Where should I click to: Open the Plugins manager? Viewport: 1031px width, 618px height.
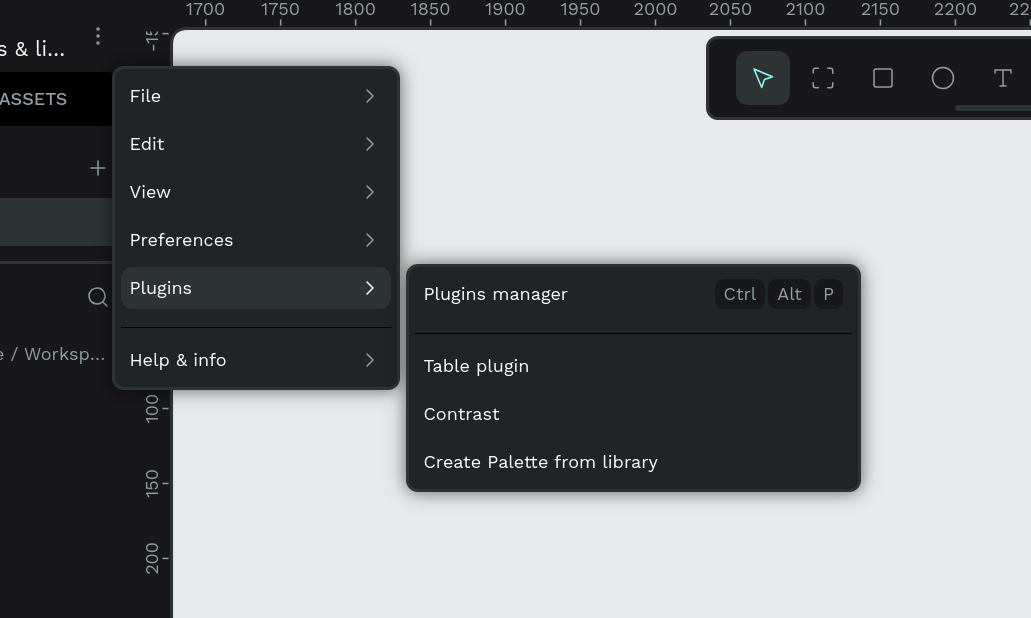point(495,294)
